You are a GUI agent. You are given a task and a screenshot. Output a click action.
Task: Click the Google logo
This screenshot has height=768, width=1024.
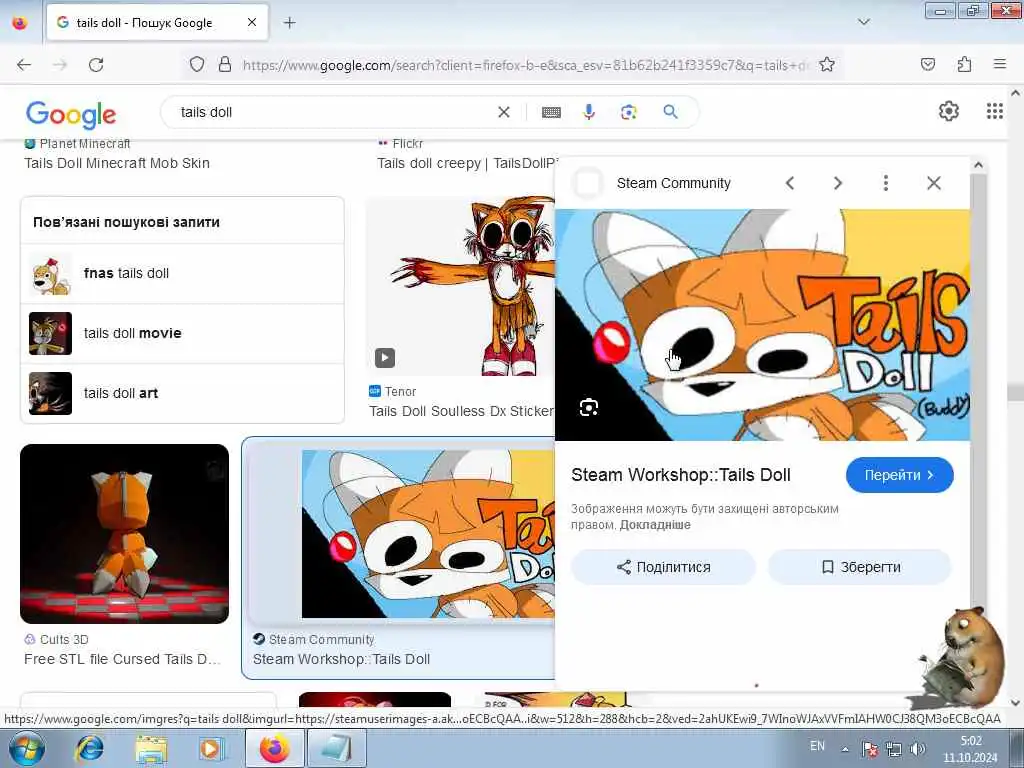coord(71,114)
